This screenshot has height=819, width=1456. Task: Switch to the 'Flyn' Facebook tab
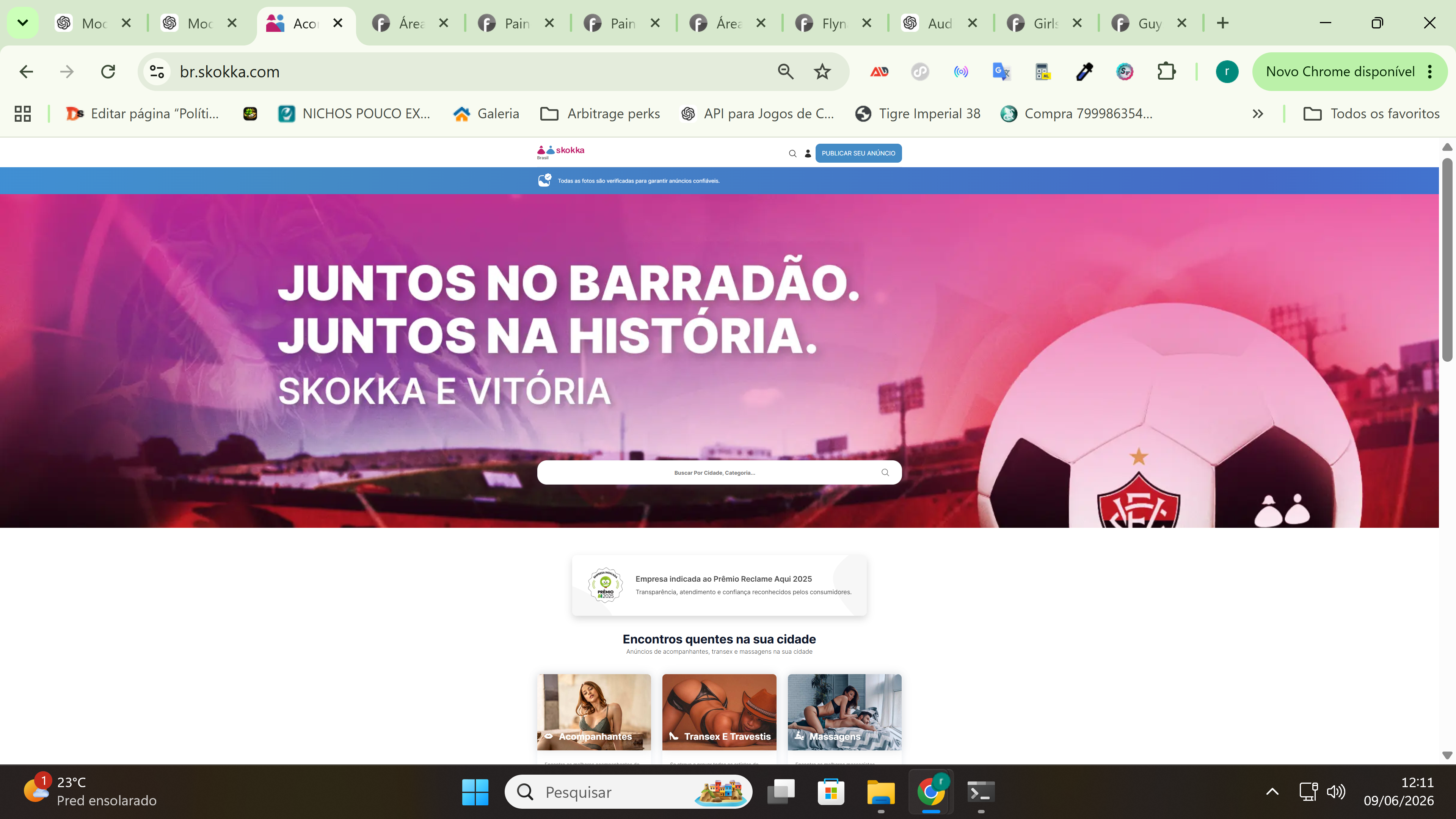point(834,23)
